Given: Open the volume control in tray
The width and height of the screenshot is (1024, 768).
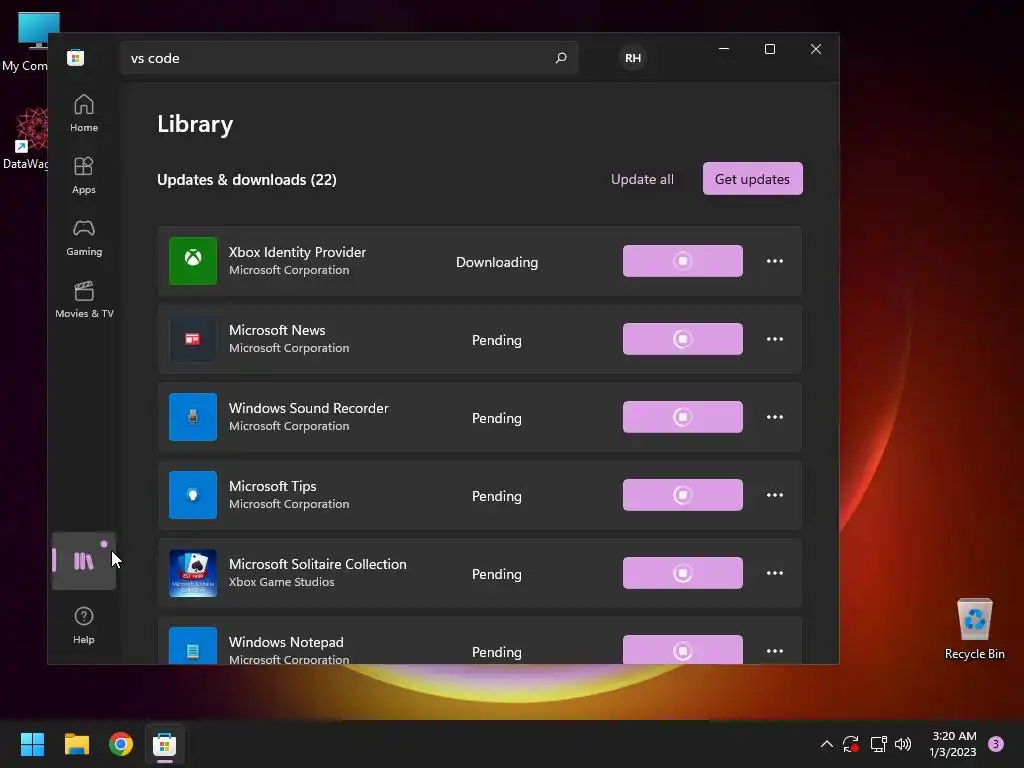Looking at the screenshot, I should 903,744.
